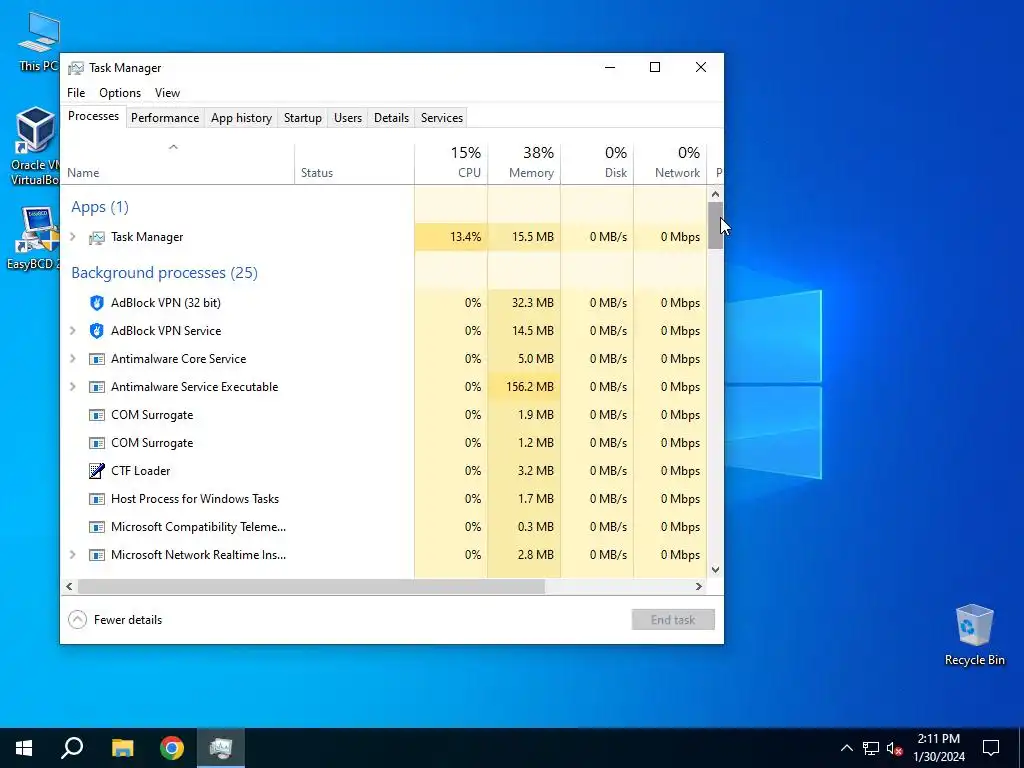The image size is (1024, 768).
Task: Switch to the Services tab
Action: click(441, 118)
